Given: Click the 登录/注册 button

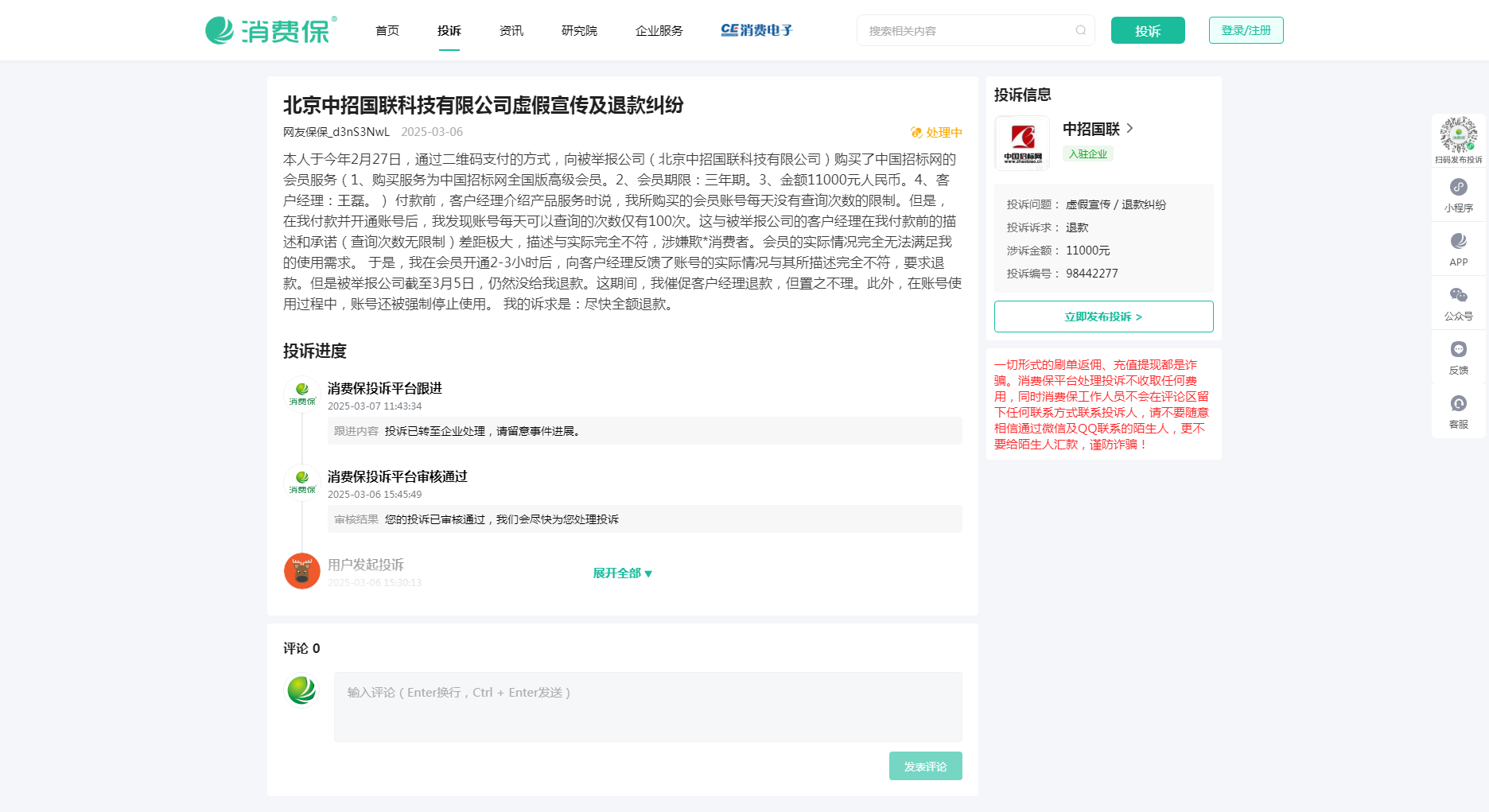Looking at the screenshot, I should point(1246,30).
